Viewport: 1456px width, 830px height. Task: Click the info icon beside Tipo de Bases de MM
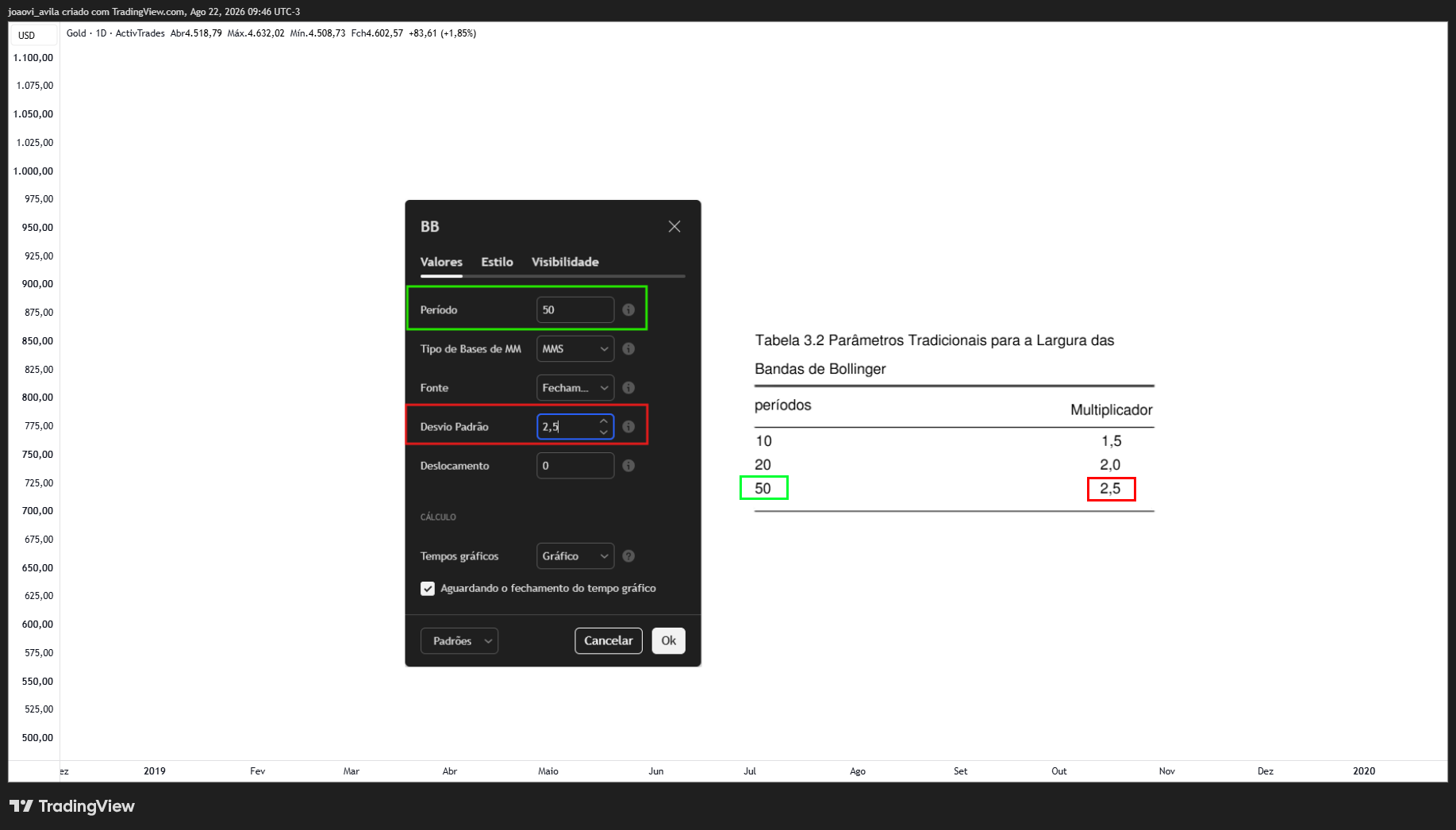(x=628, y=349)
